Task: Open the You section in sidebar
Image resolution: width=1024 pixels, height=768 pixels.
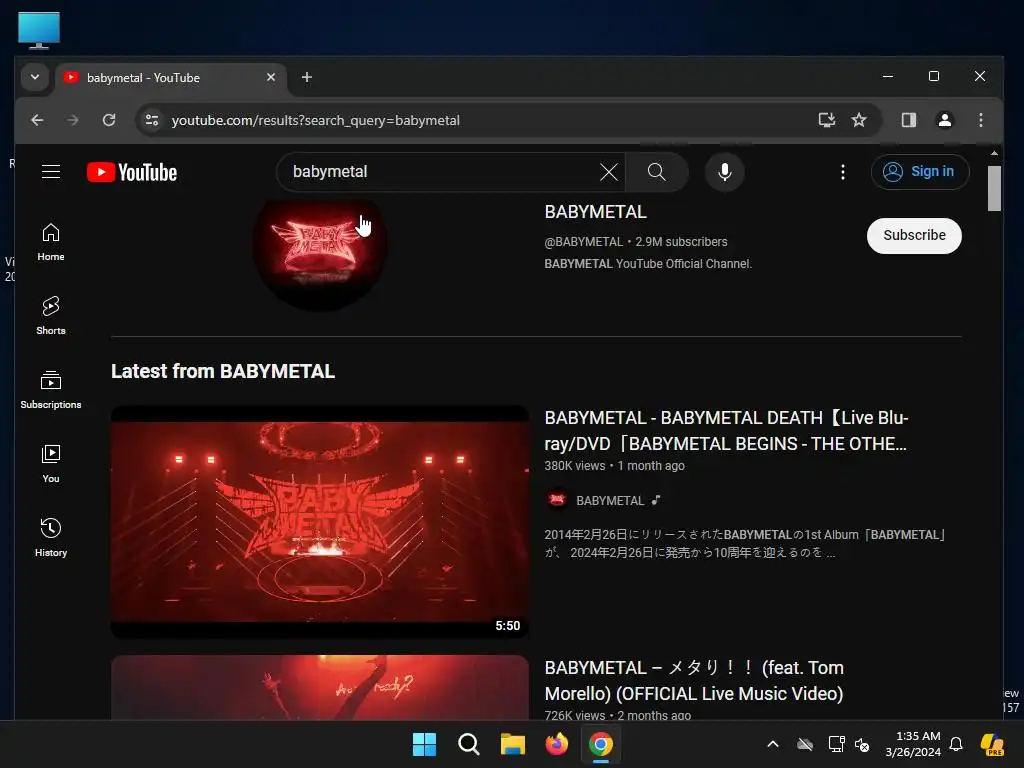Action: (x=51, y=464)
